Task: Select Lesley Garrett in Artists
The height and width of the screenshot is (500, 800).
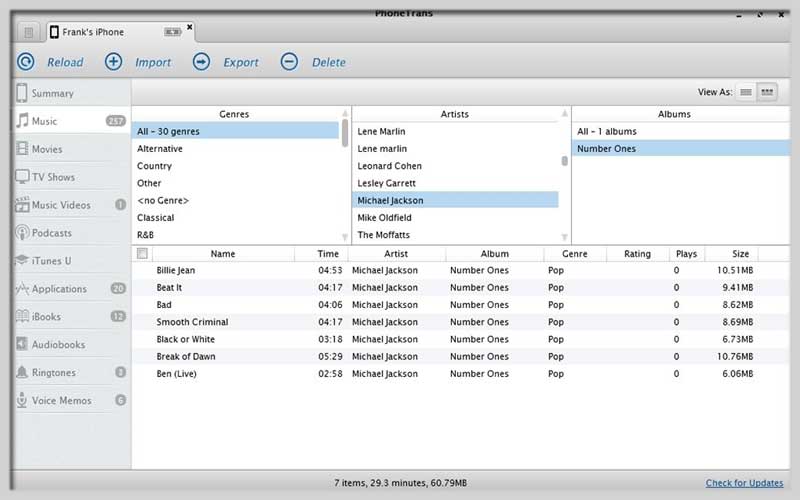Action: point(455,183)
